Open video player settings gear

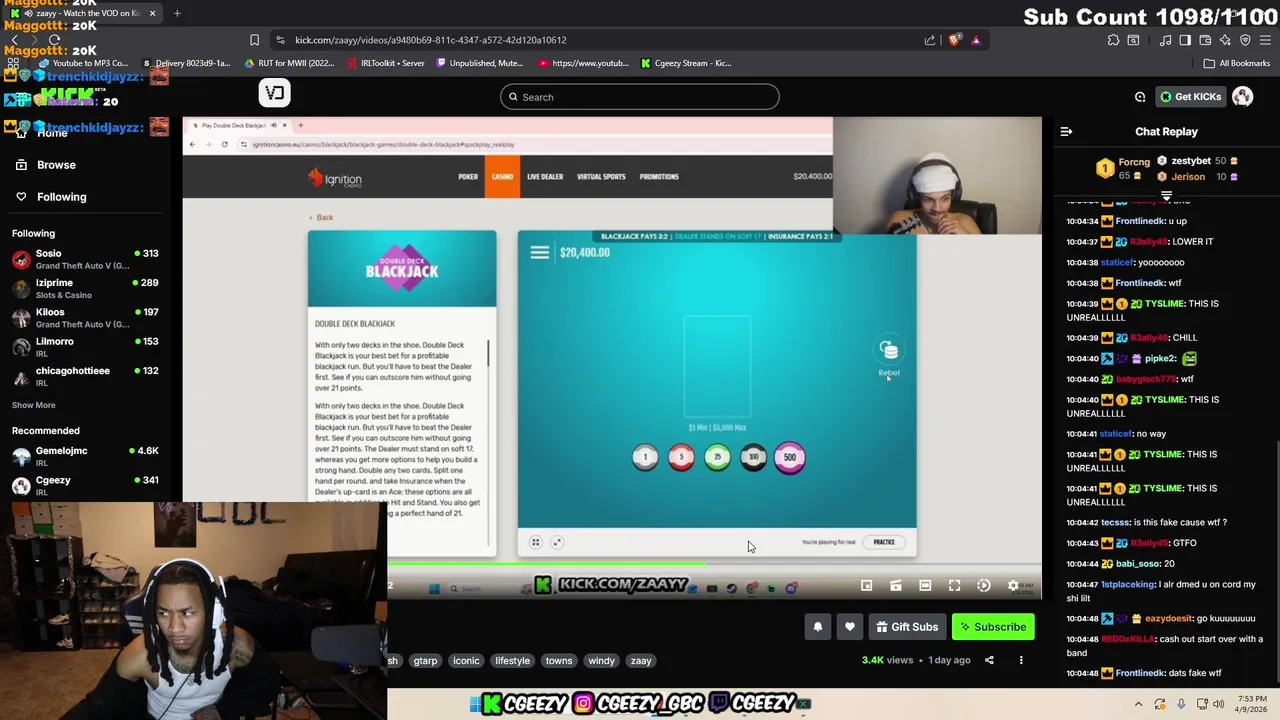point(1013,586)
